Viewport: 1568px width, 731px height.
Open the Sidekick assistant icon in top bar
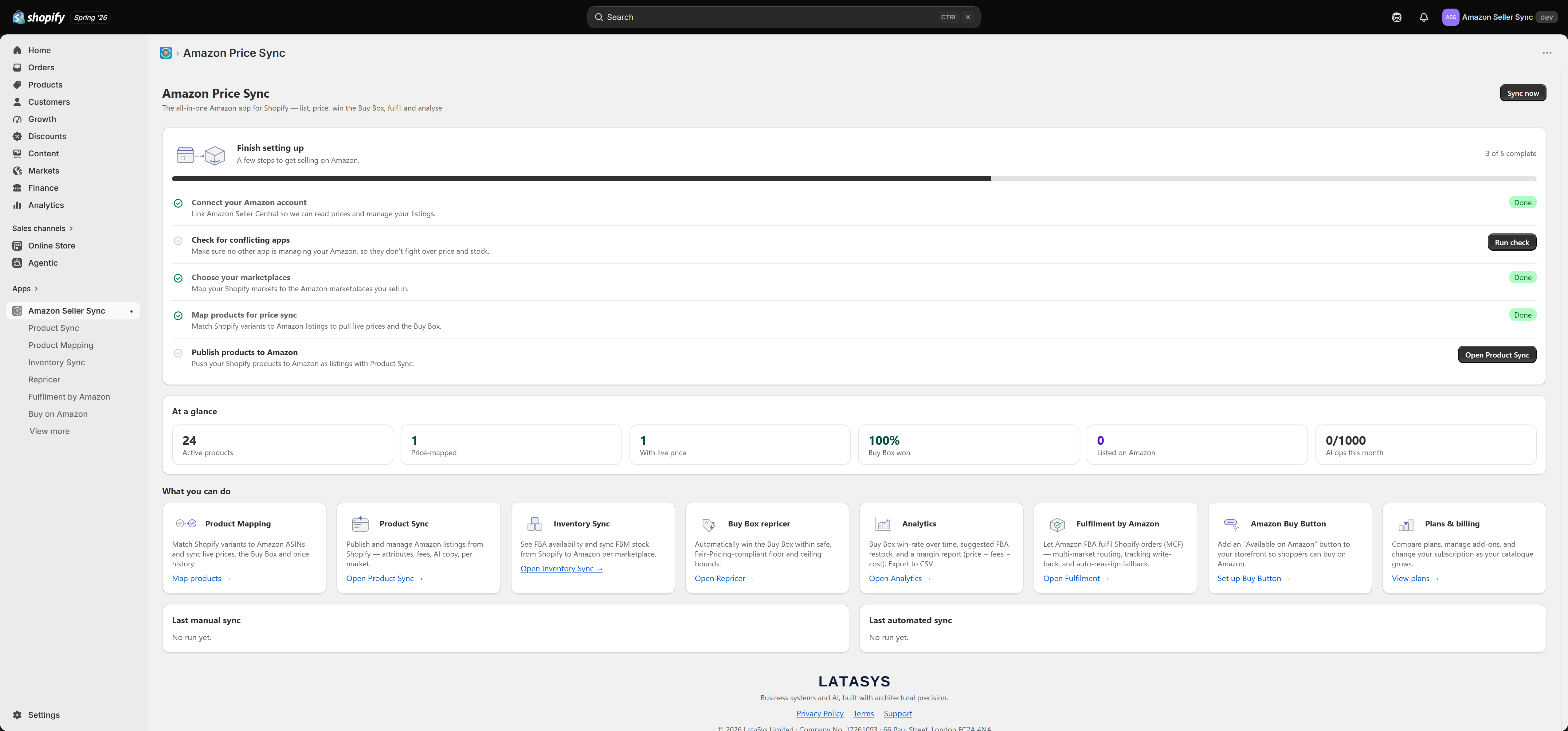(1396, 17)
